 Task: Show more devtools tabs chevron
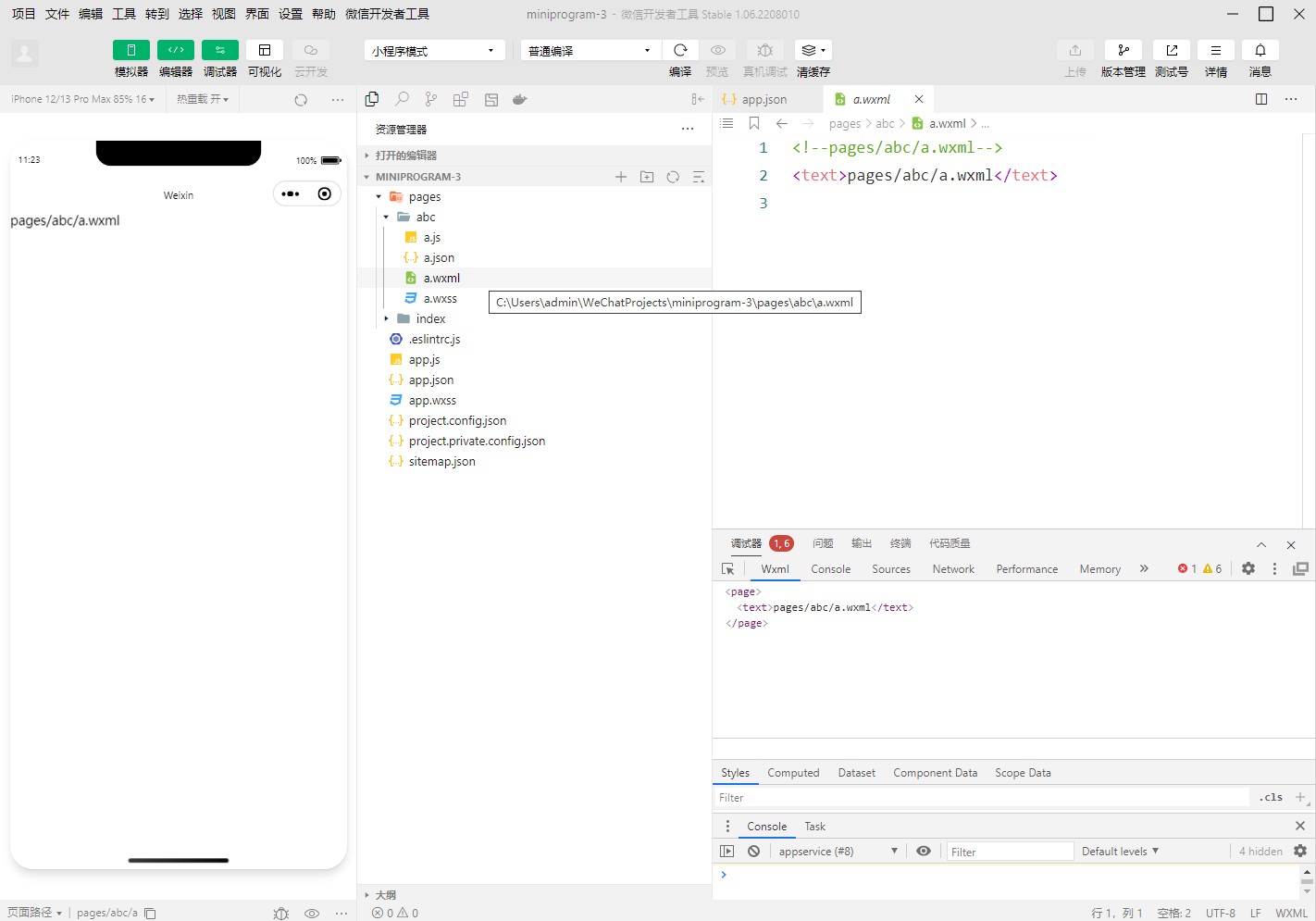coord(1144,568)
